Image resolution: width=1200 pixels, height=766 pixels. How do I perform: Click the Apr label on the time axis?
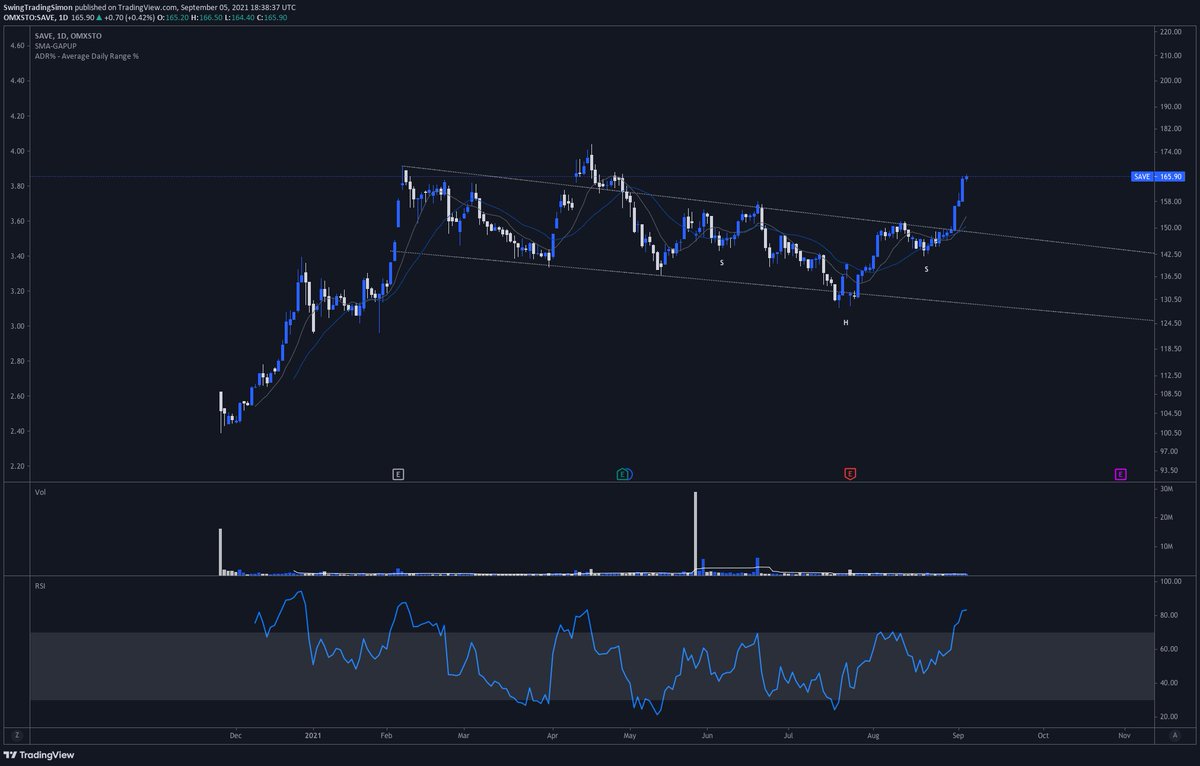552,735
